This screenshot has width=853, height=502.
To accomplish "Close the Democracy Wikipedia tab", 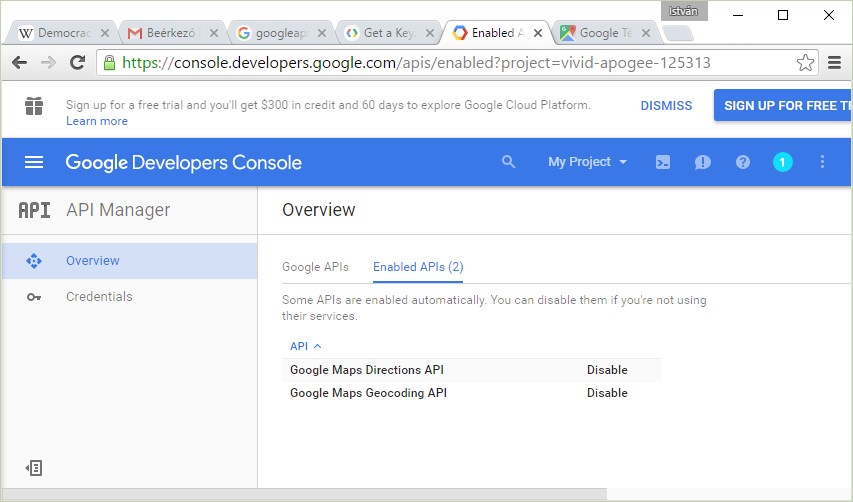I will (105, 33).
